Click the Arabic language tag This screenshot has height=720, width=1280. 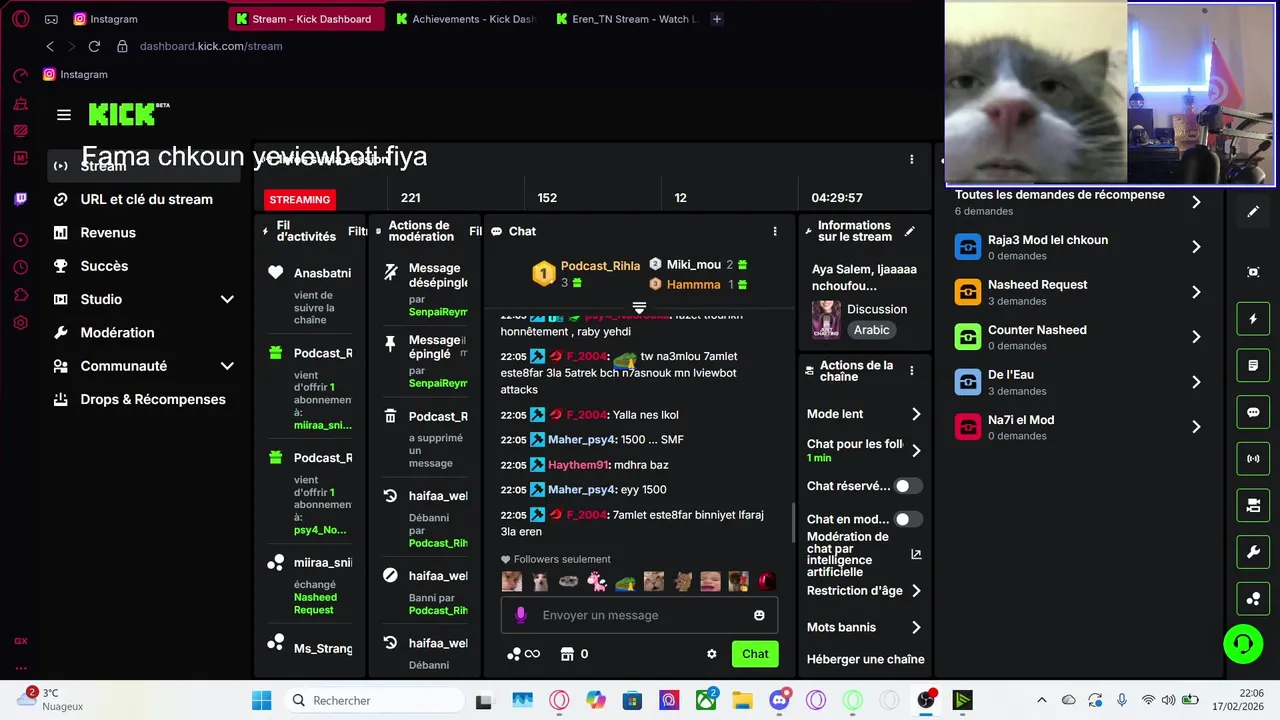tap(871, 330)
